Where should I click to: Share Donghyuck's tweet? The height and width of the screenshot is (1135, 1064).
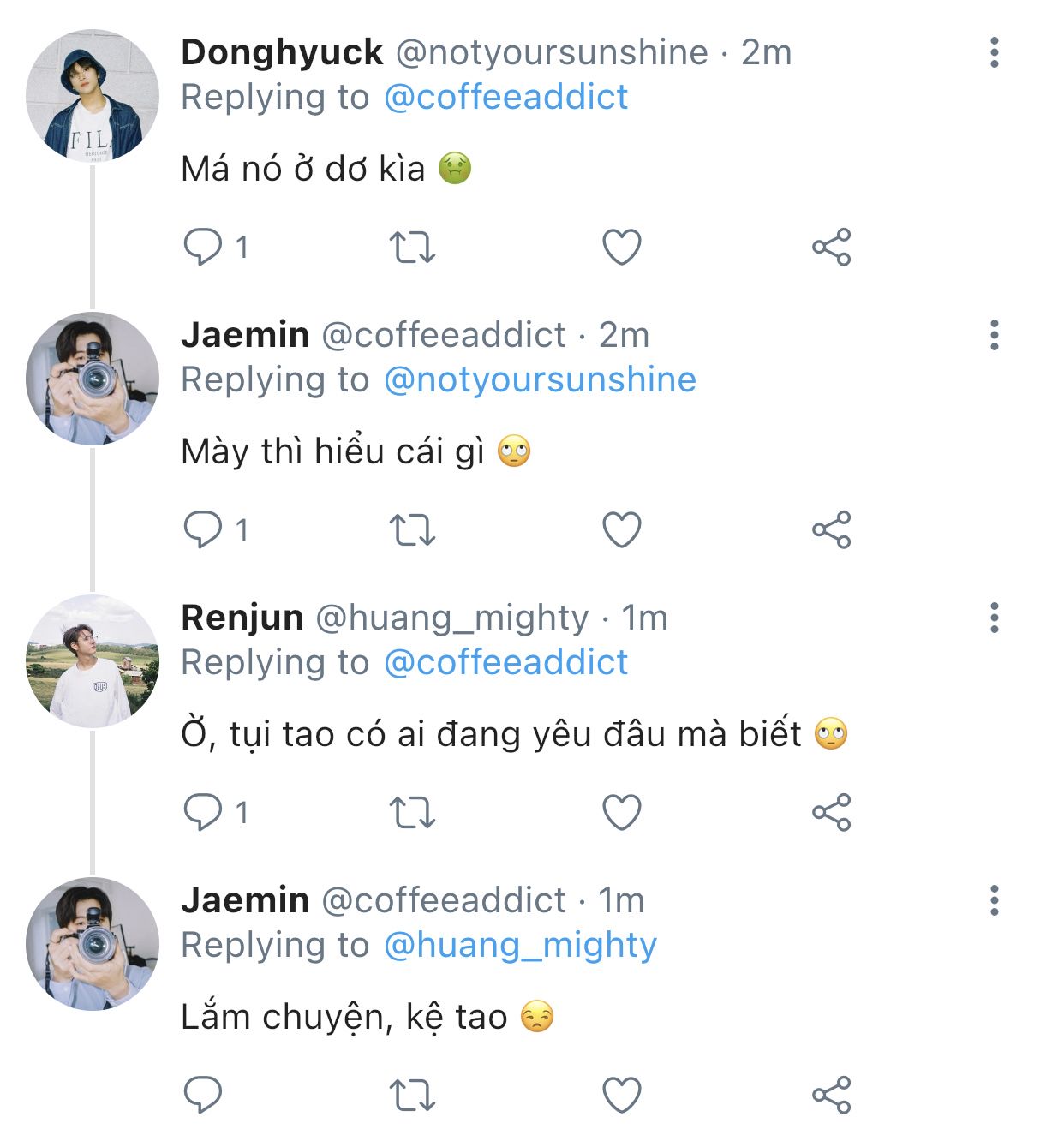831,248
